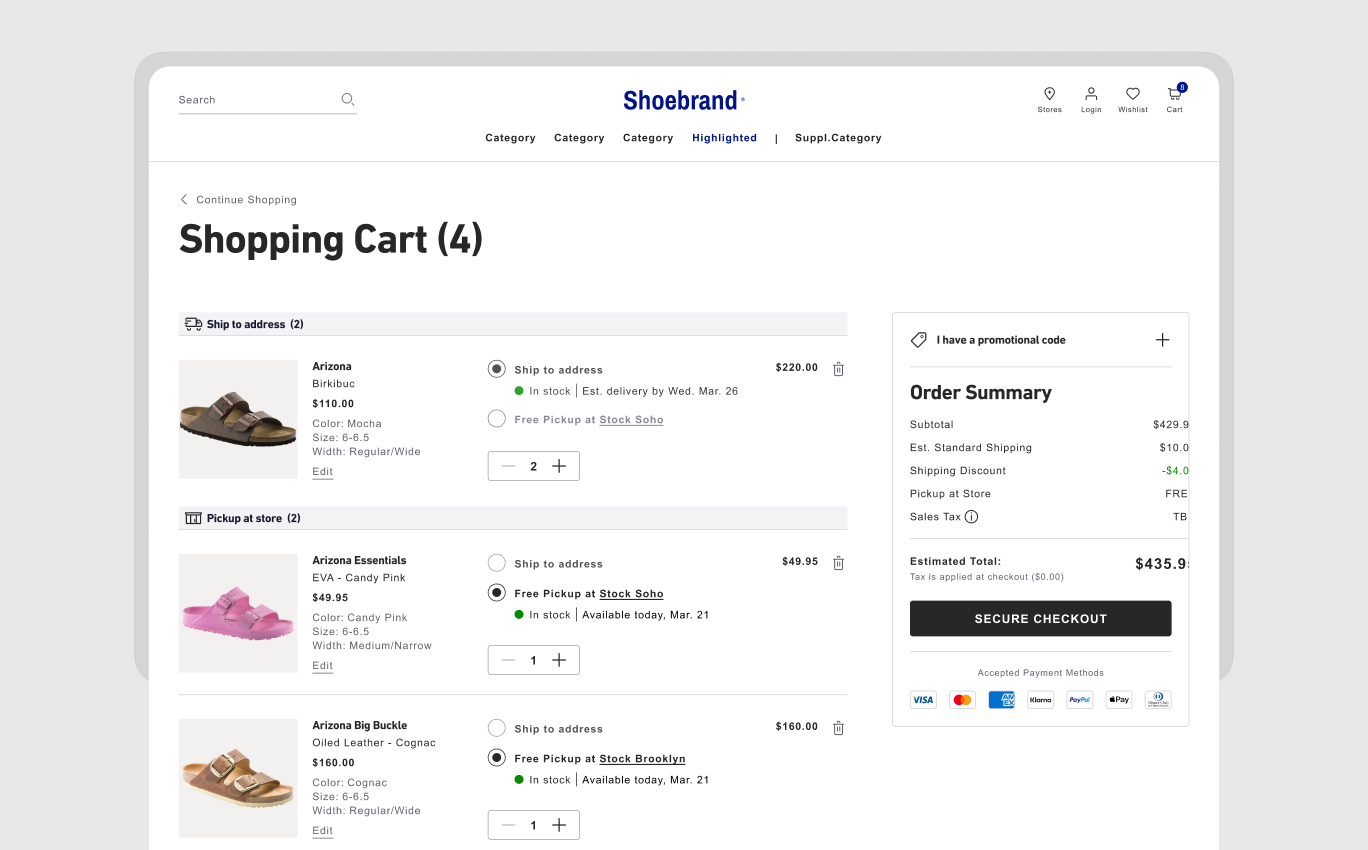The height and width of the screenshot is (850, 1368).
Task: Click the search magnifier icon
Action: click(x=348, y=99)
